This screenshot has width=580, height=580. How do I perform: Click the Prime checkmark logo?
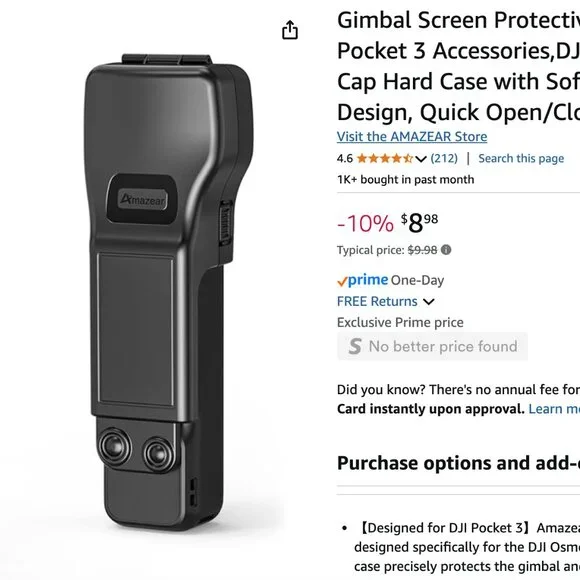362,280
